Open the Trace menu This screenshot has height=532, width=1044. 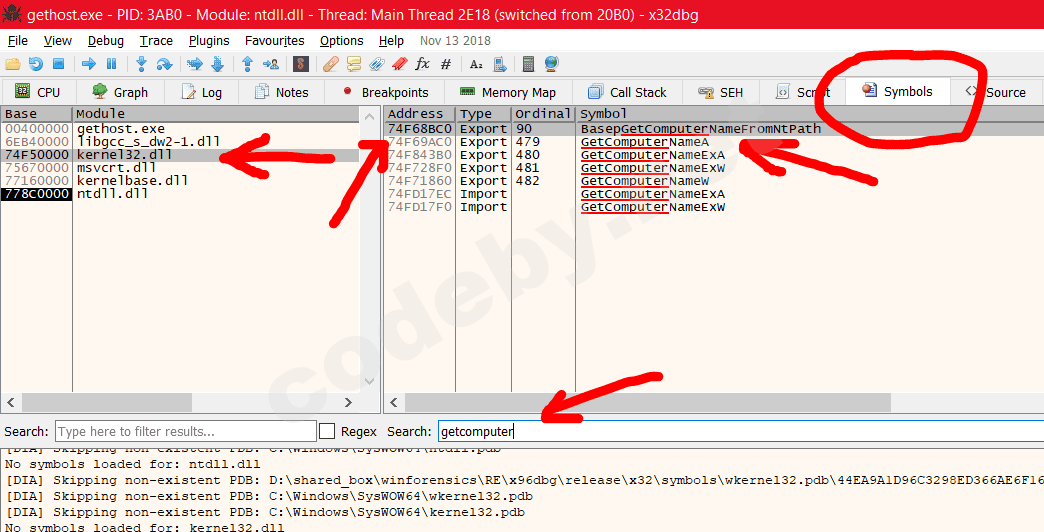tap(156, 41)
